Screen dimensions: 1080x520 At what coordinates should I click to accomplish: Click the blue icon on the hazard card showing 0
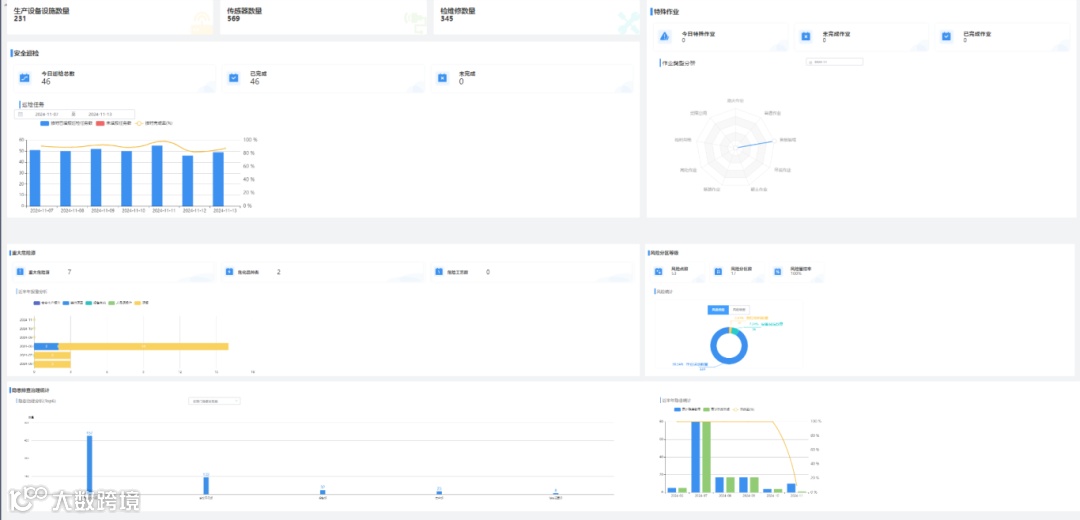439,272
